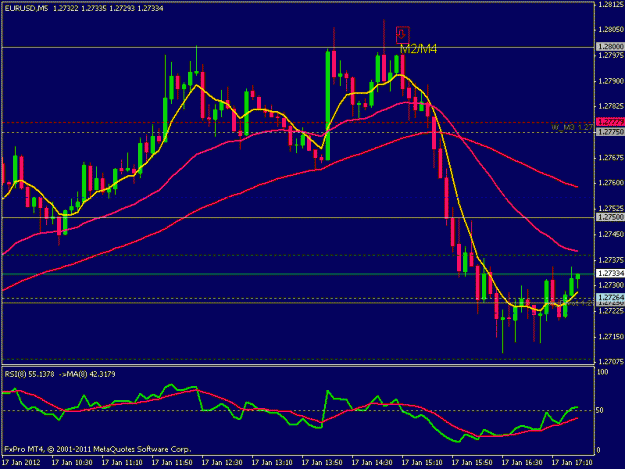The height and width of the screenshot is (469, 625).
Task: Click the 17 Jan 14:30 time label
Action: [x=372, y=463]
